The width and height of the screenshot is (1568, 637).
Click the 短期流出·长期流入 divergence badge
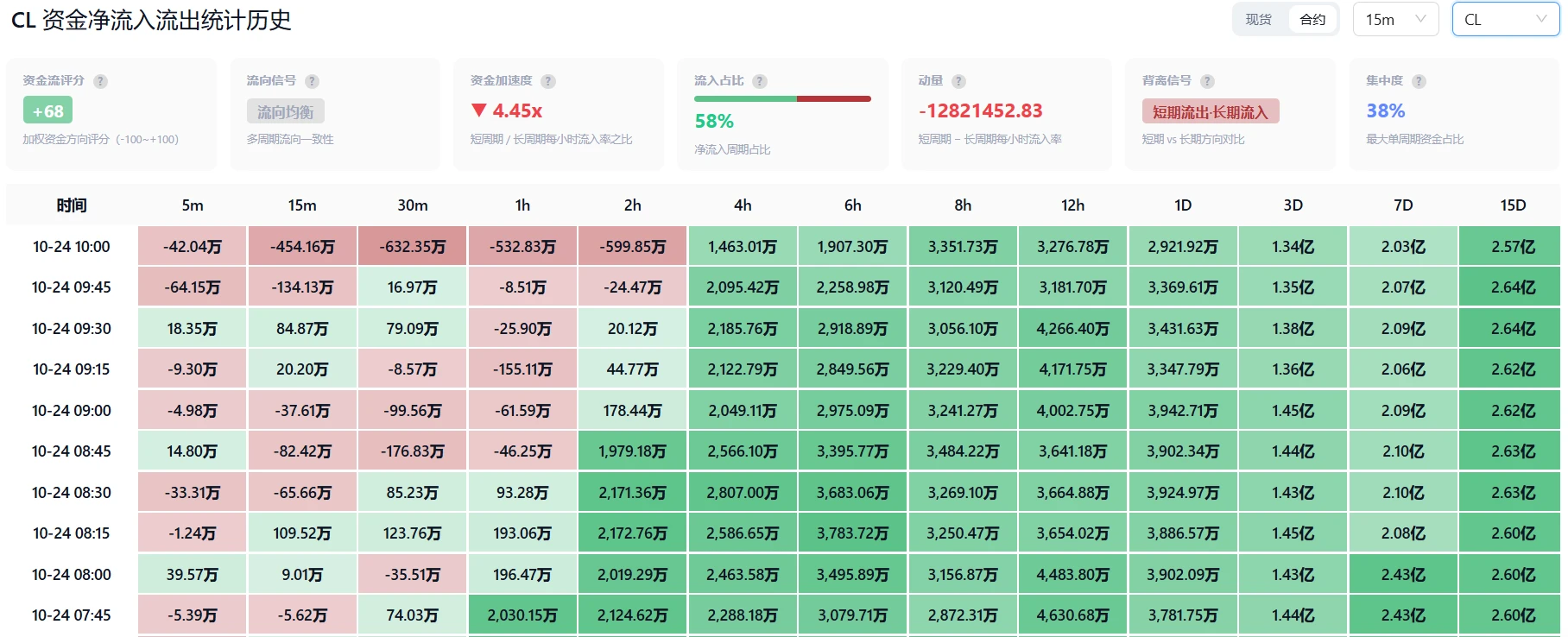pyautogui.click(x=1211, y=111)
